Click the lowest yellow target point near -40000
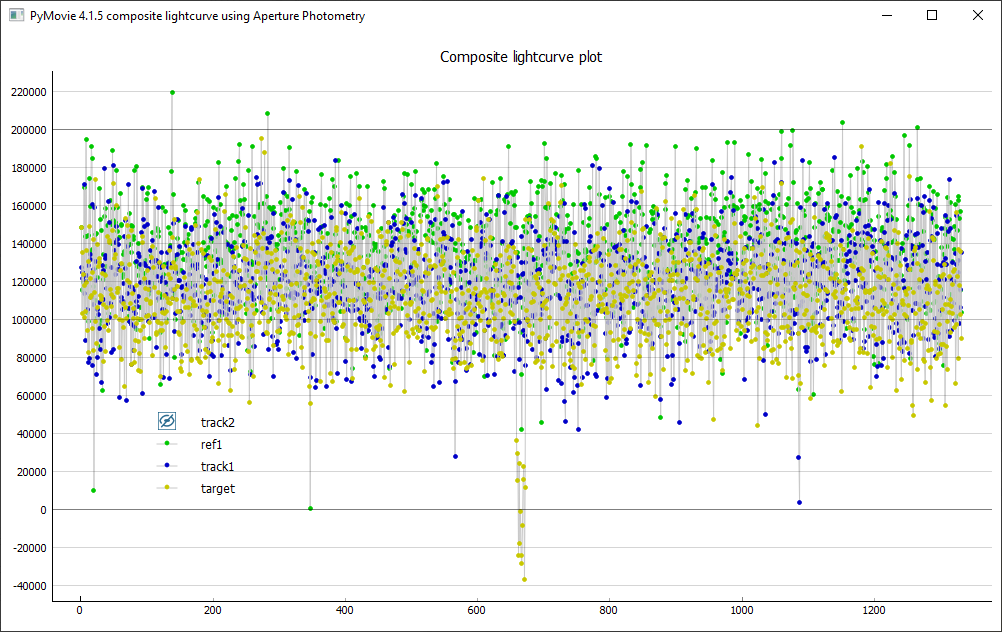This screenshot has height=632, width=1002. click(x=524, y=579)
